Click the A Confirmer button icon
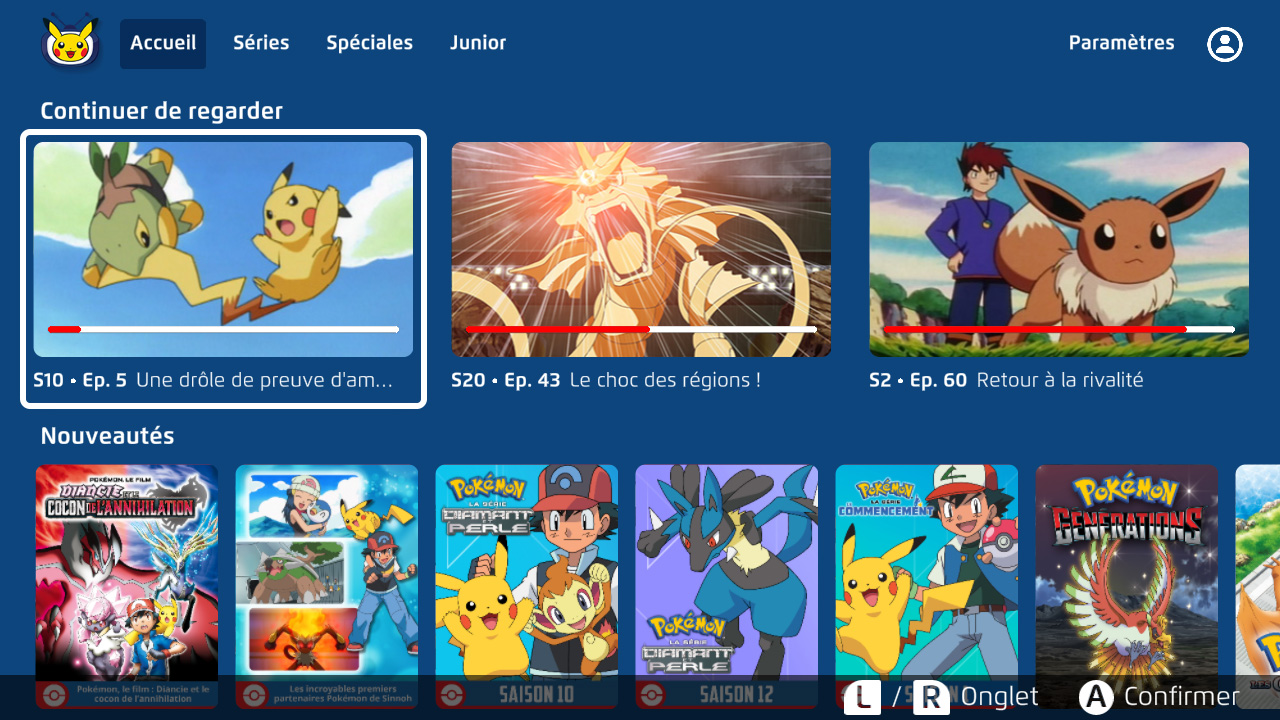Image resolution: width=1280 pixels, height=720 pixels. point(1096,697)
